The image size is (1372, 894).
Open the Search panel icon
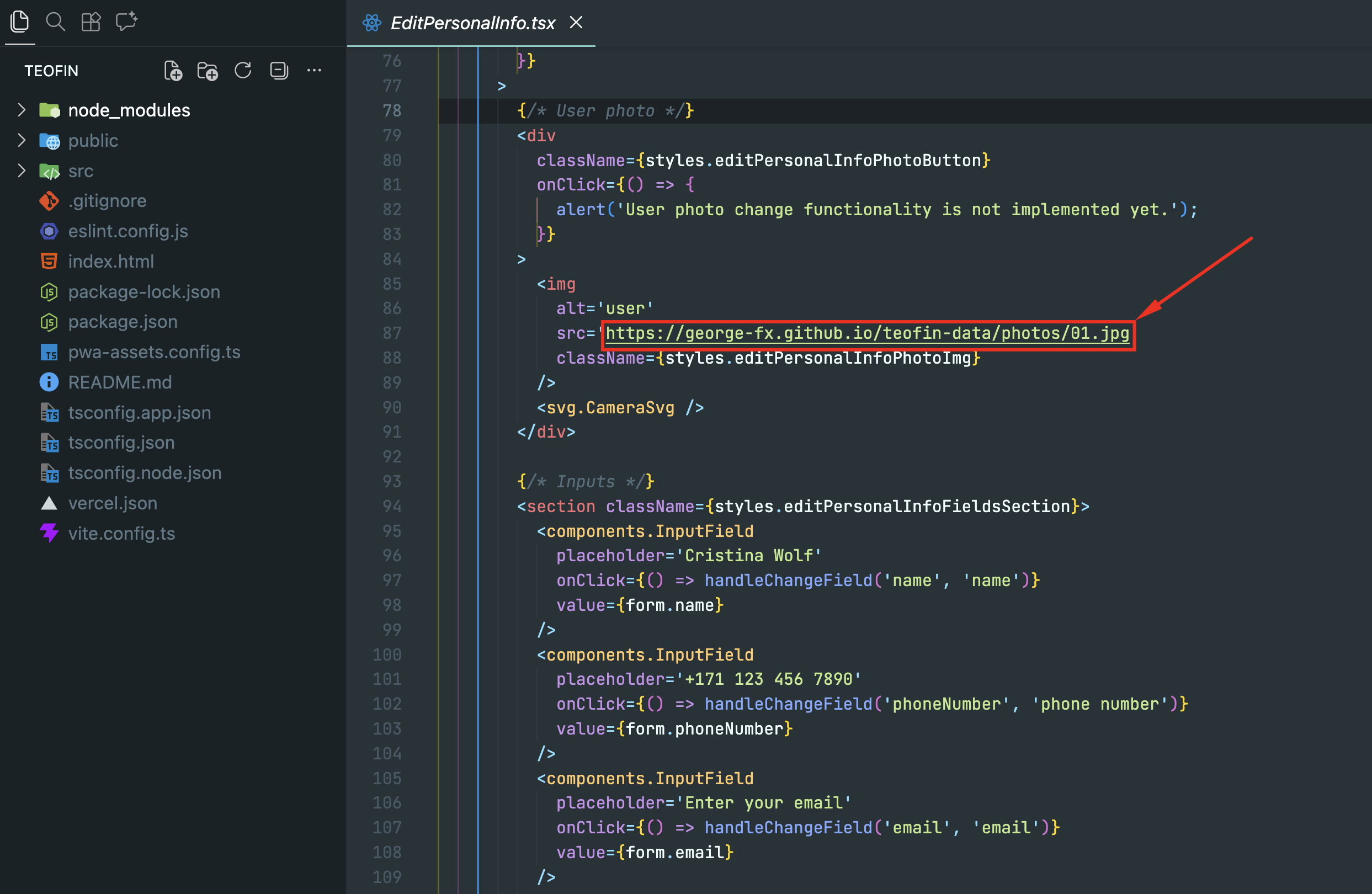[x=55, y=22]
